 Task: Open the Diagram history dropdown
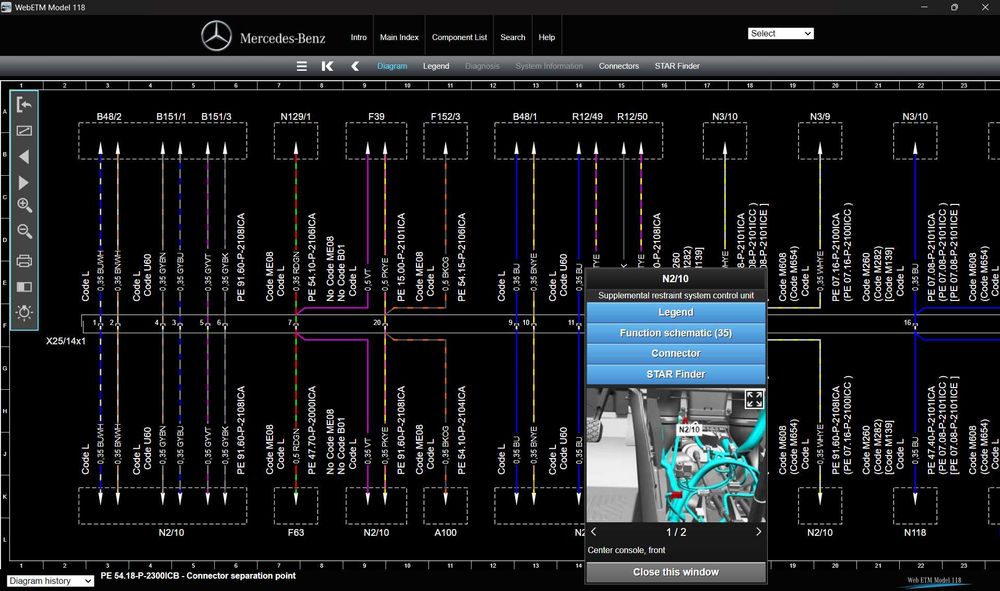pos(50,581)
